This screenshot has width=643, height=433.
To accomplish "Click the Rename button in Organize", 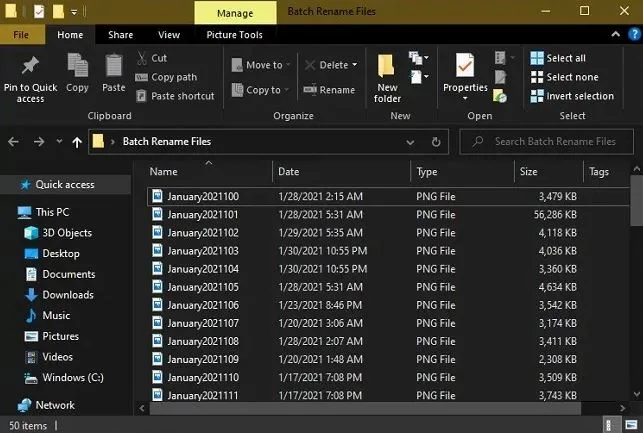I will [329, 90].
